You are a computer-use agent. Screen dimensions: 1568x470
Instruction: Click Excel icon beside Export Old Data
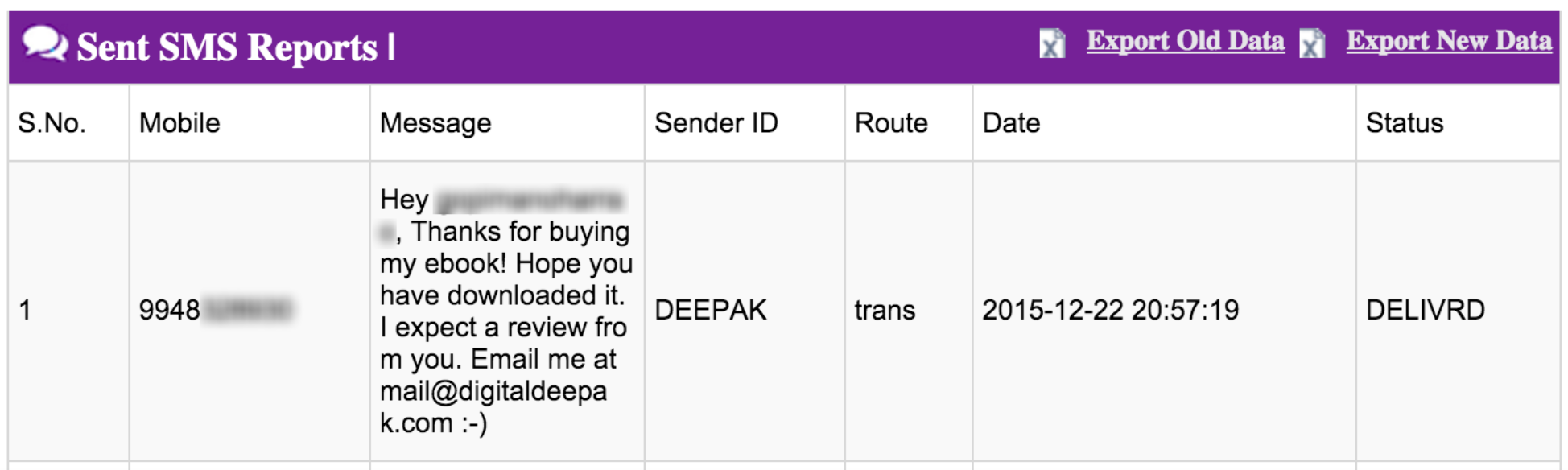pos(1052,43)
